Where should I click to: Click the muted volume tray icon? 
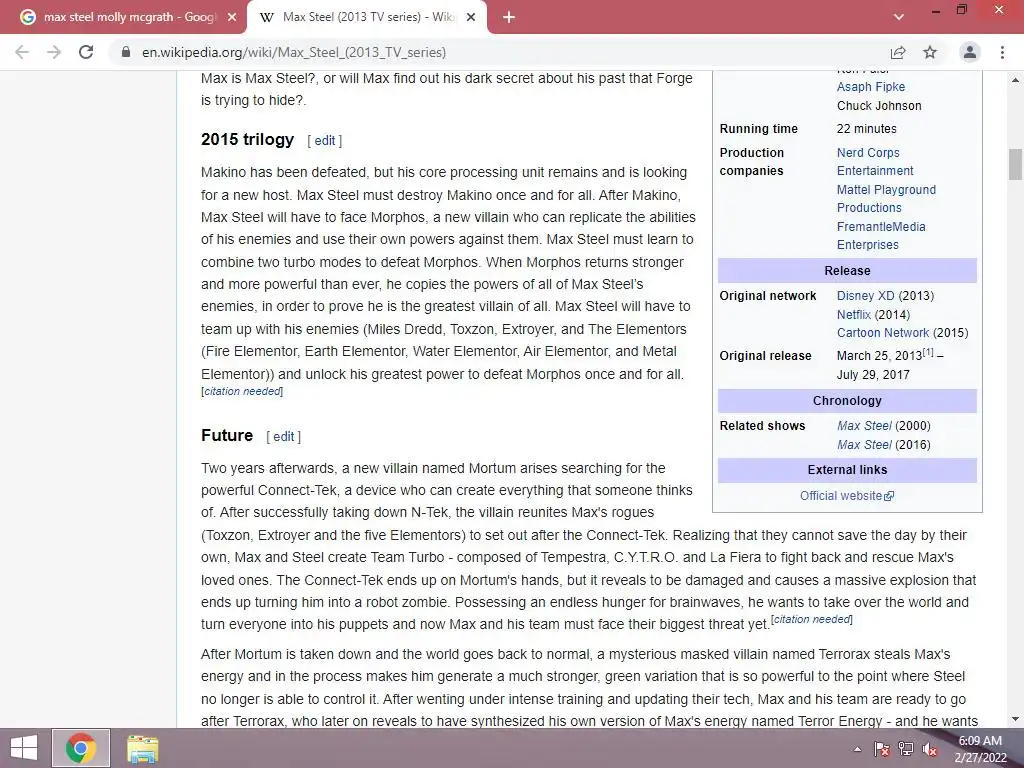click(x=930, y=749)
